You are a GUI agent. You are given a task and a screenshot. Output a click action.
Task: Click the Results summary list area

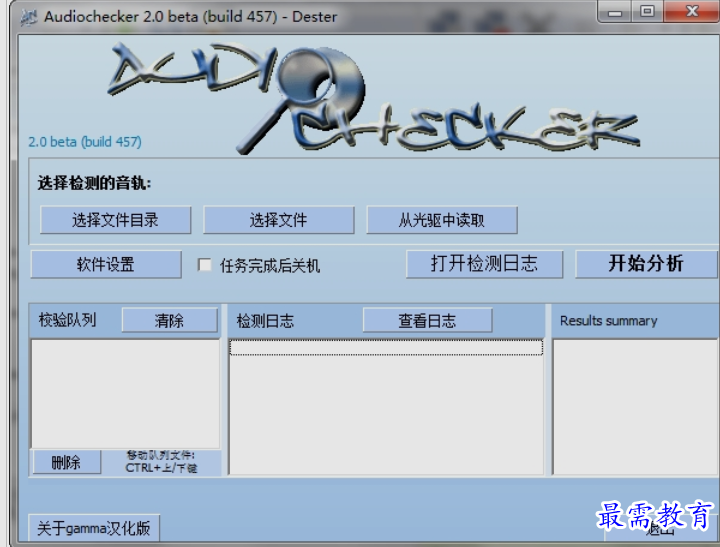tap(635, 407)
